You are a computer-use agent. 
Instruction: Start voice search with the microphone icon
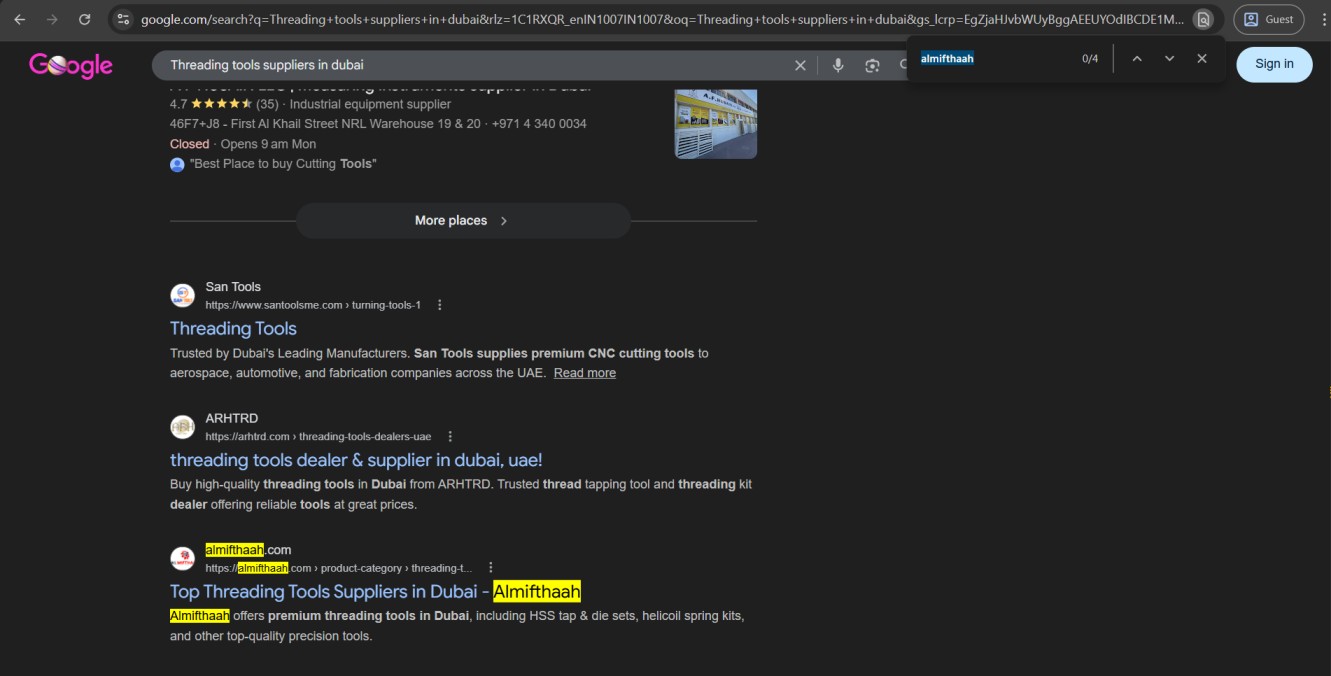[838, 65]
